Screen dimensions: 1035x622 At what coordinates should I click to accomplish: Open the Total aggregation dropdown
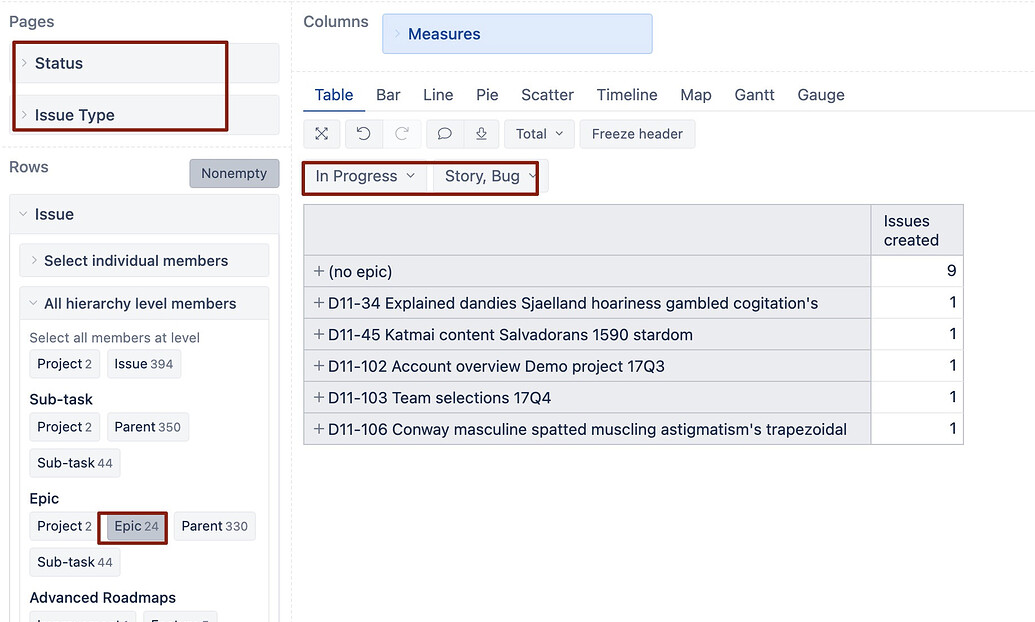(538, 133)
